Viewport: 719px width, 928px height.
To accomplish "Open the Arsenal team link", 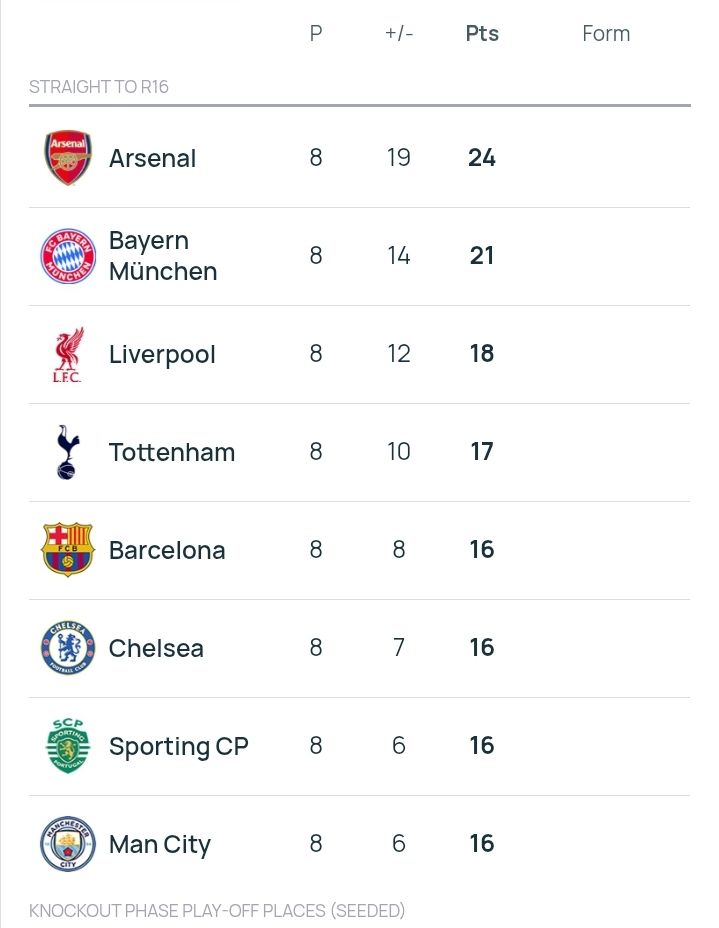I will pos(152,158).
